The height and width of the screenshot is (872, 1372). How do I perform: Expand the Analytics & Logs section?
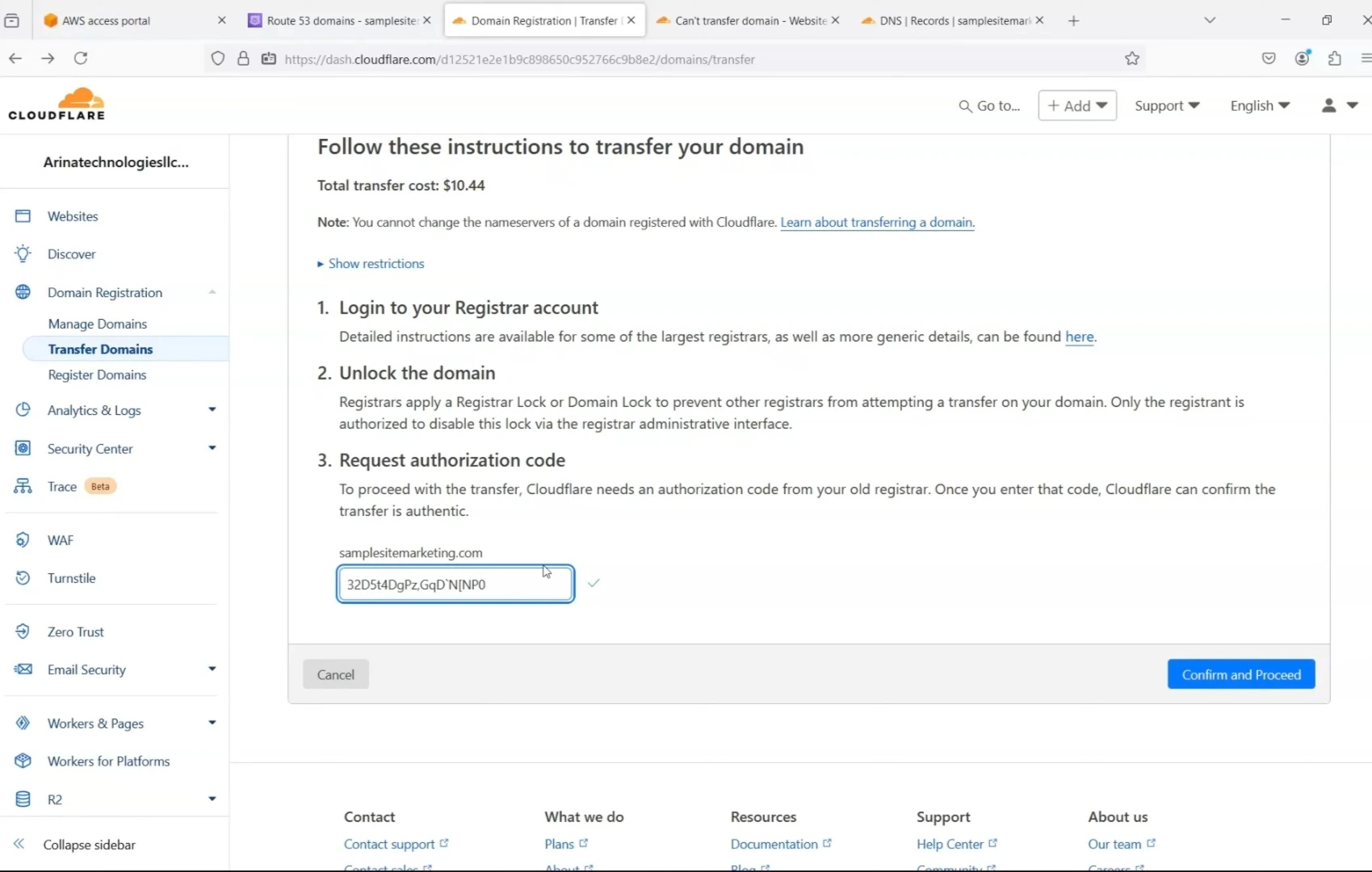pyautogui.click(x=212, y=409)
